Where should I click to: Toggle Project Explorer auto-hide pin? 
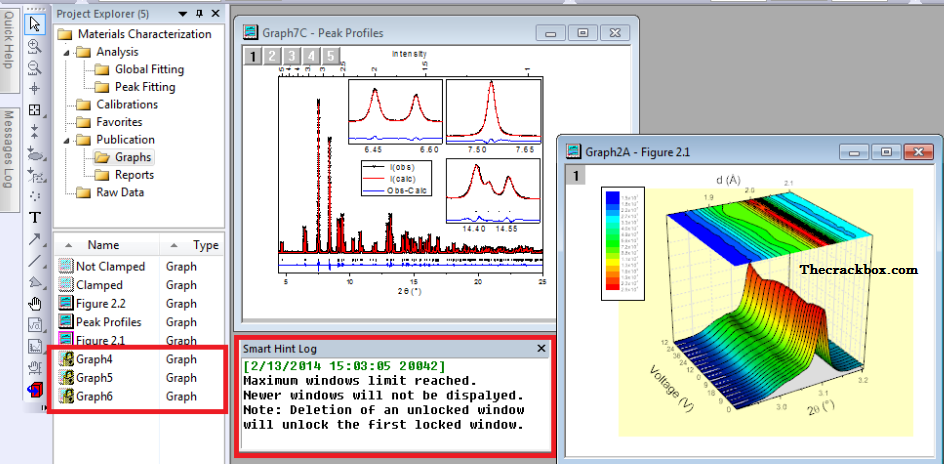[199, 13]
